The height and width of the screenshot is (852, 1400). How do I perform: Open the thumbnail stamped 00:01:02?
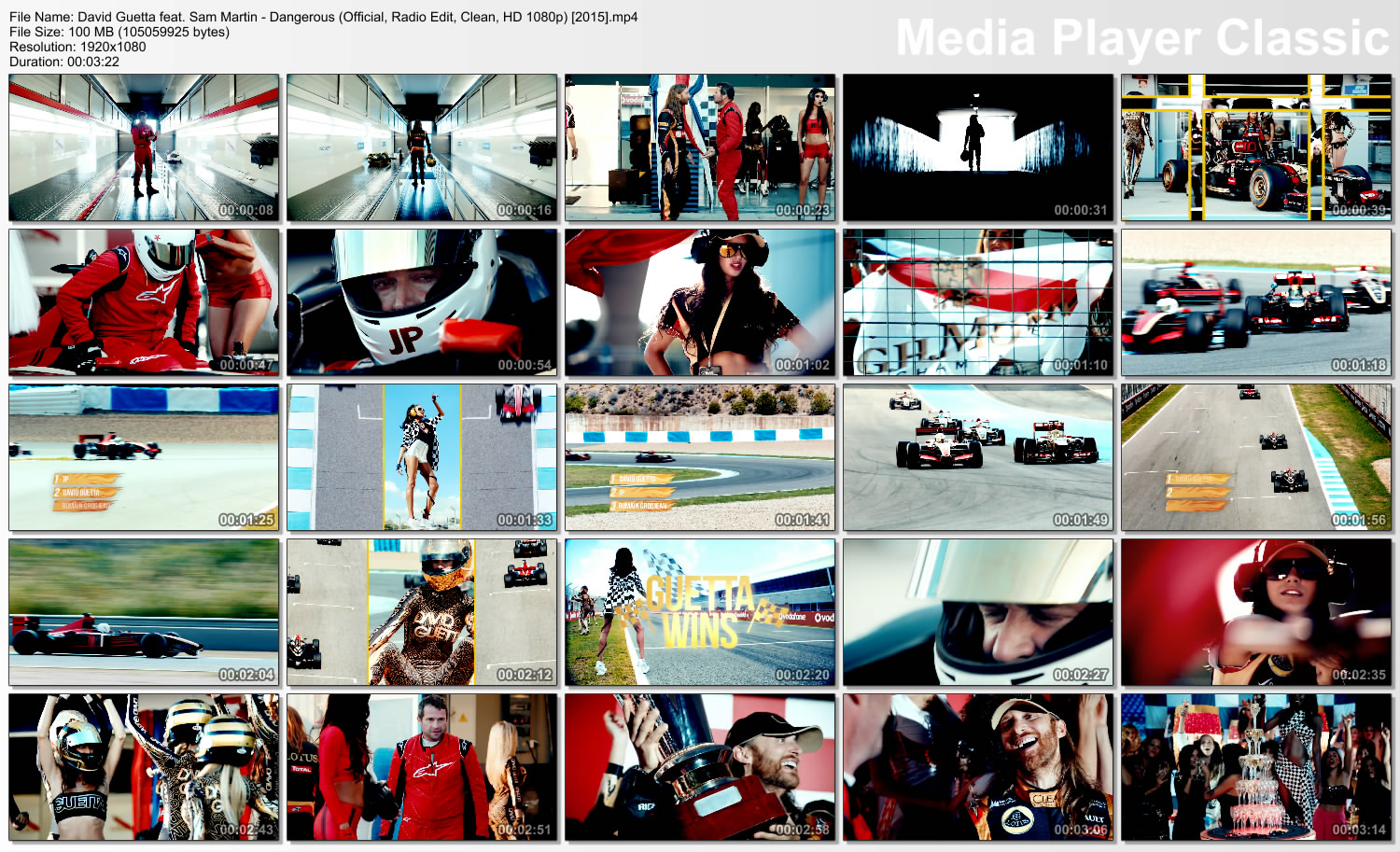pos(700,302)
